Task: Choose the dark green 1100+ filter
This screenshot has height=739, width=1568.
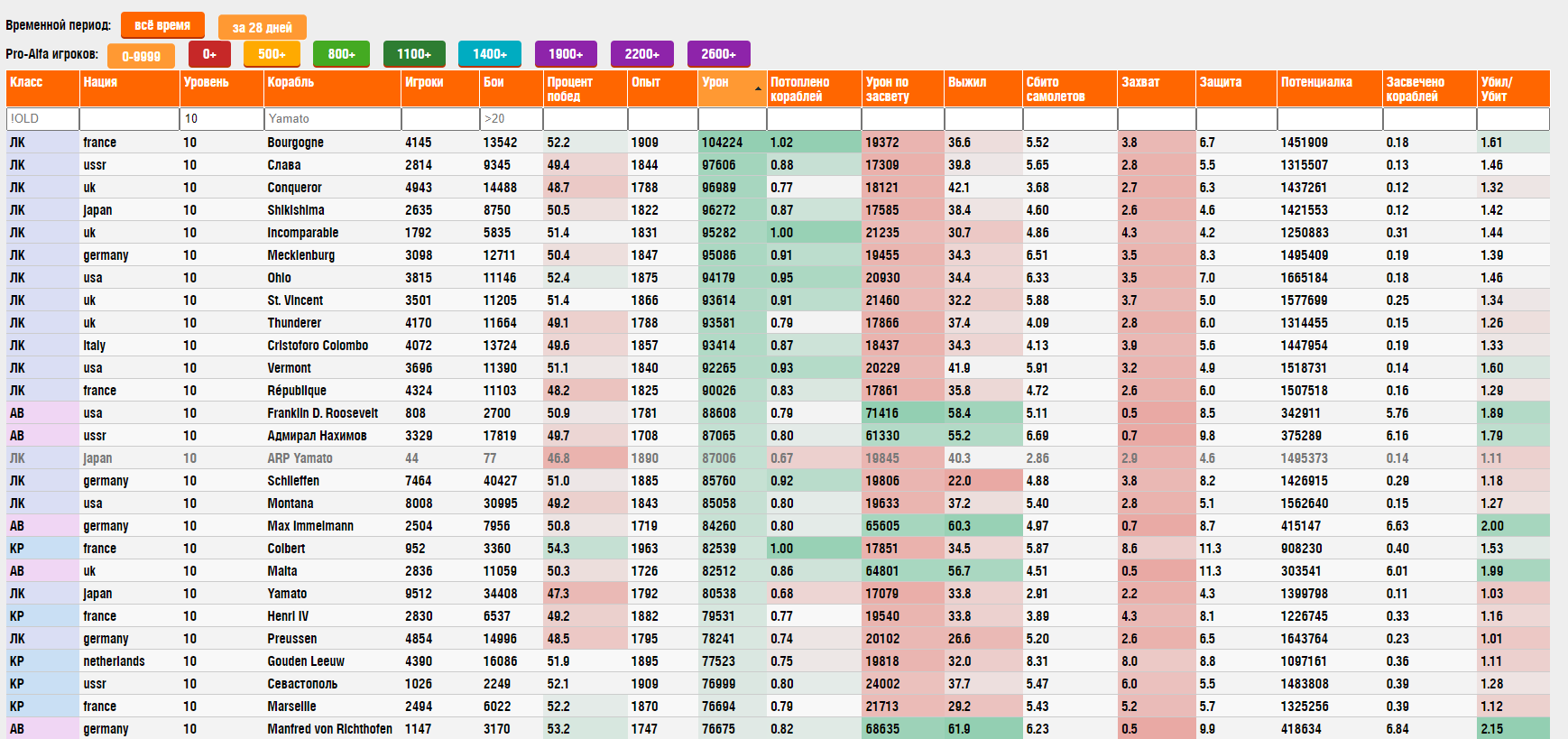Action: (x=414, y=54)
